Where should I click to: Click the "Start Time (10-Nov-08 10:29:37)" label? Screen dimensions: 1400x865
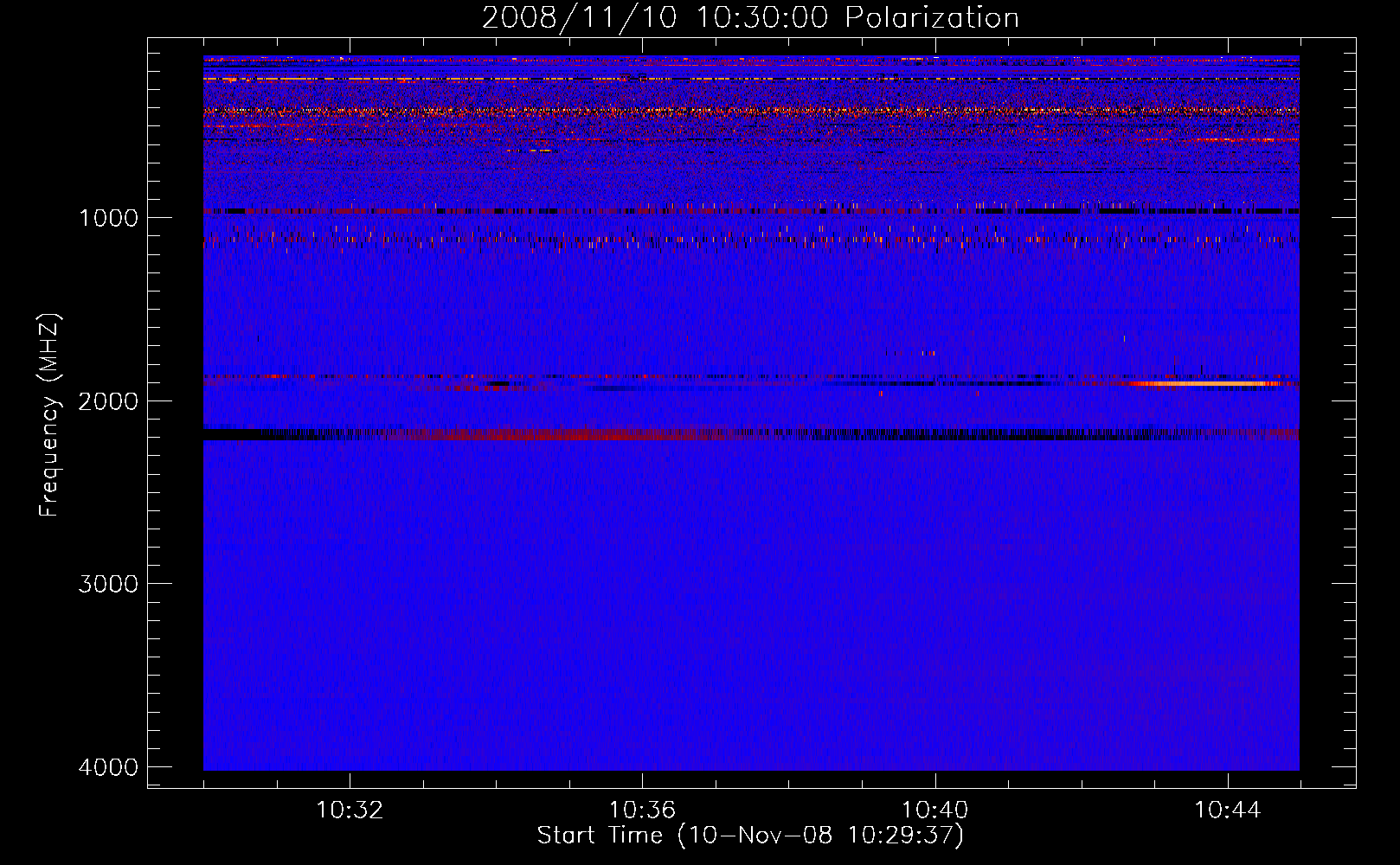750,836
